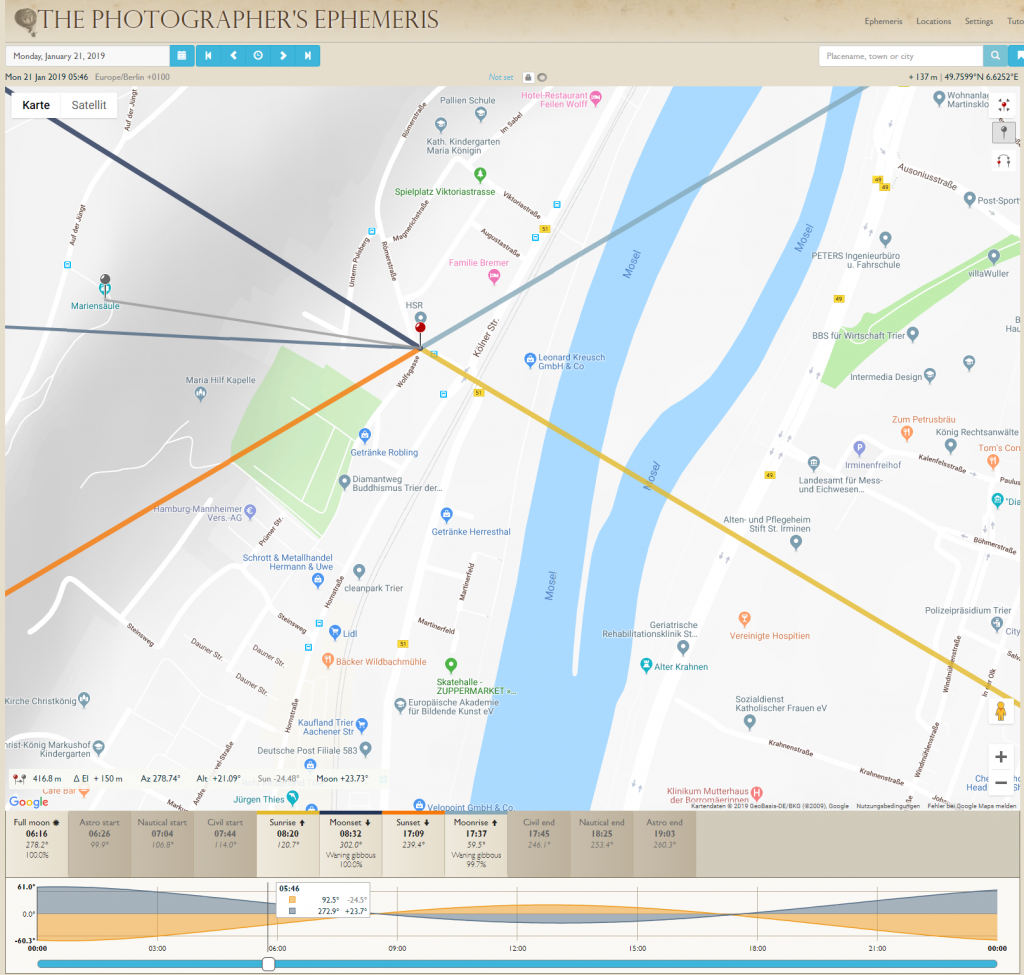The image size is (1024, 975).
Task: Switch map to Satellit view
Action: pyautogui.click(x=89, y=105)
